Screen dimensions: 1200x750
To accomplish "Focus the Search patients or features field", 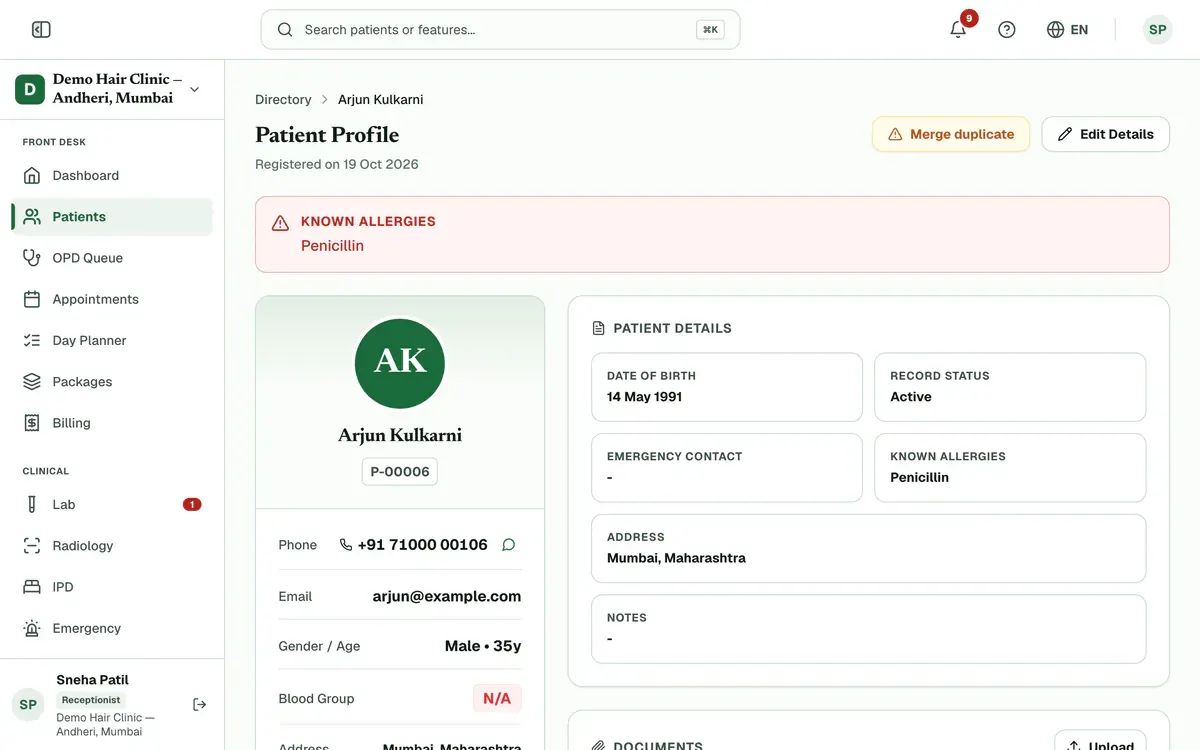I will click(500, 30).
